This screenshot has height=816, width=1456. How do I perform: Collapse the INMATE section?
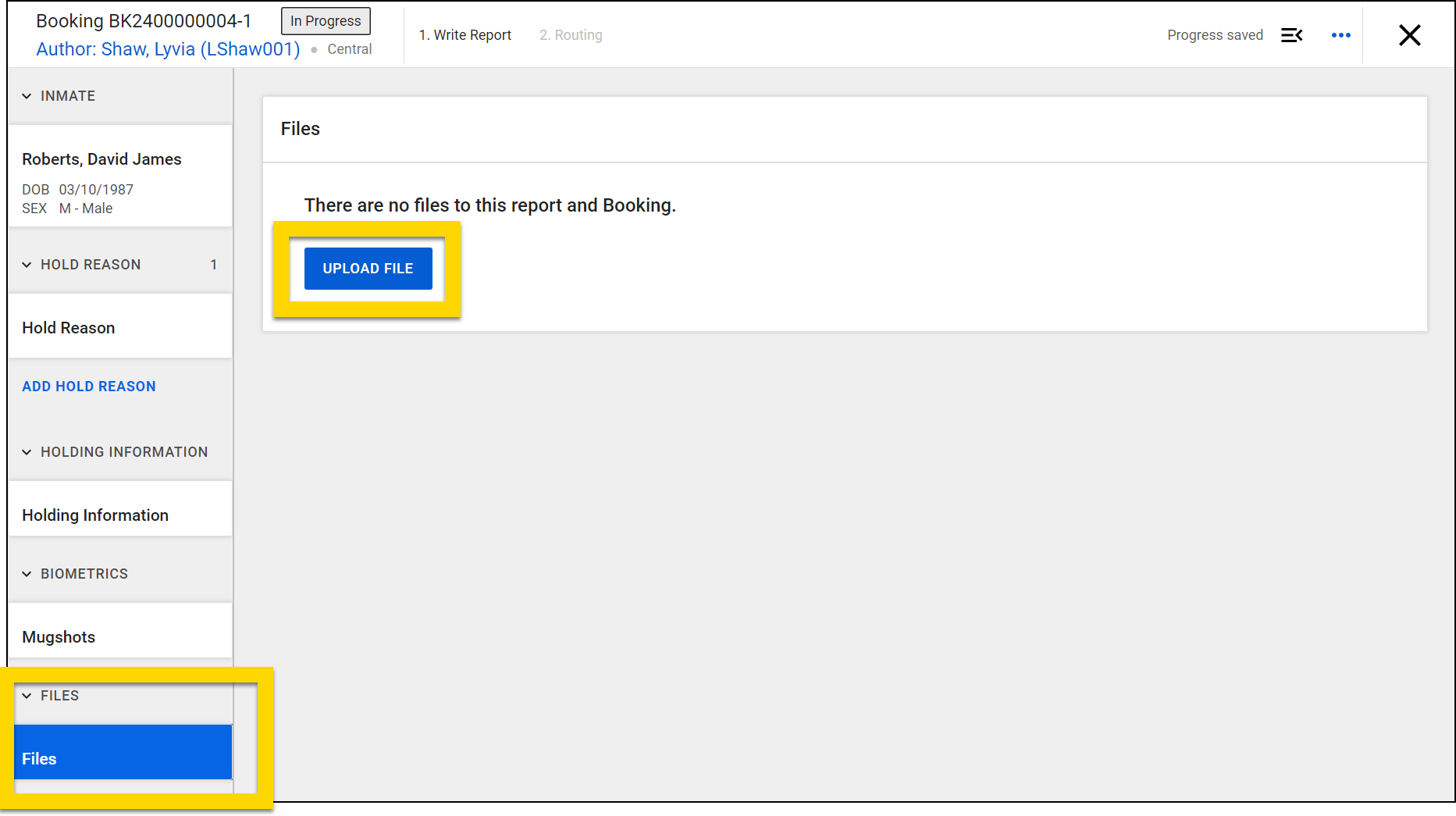tap(27, 95)
